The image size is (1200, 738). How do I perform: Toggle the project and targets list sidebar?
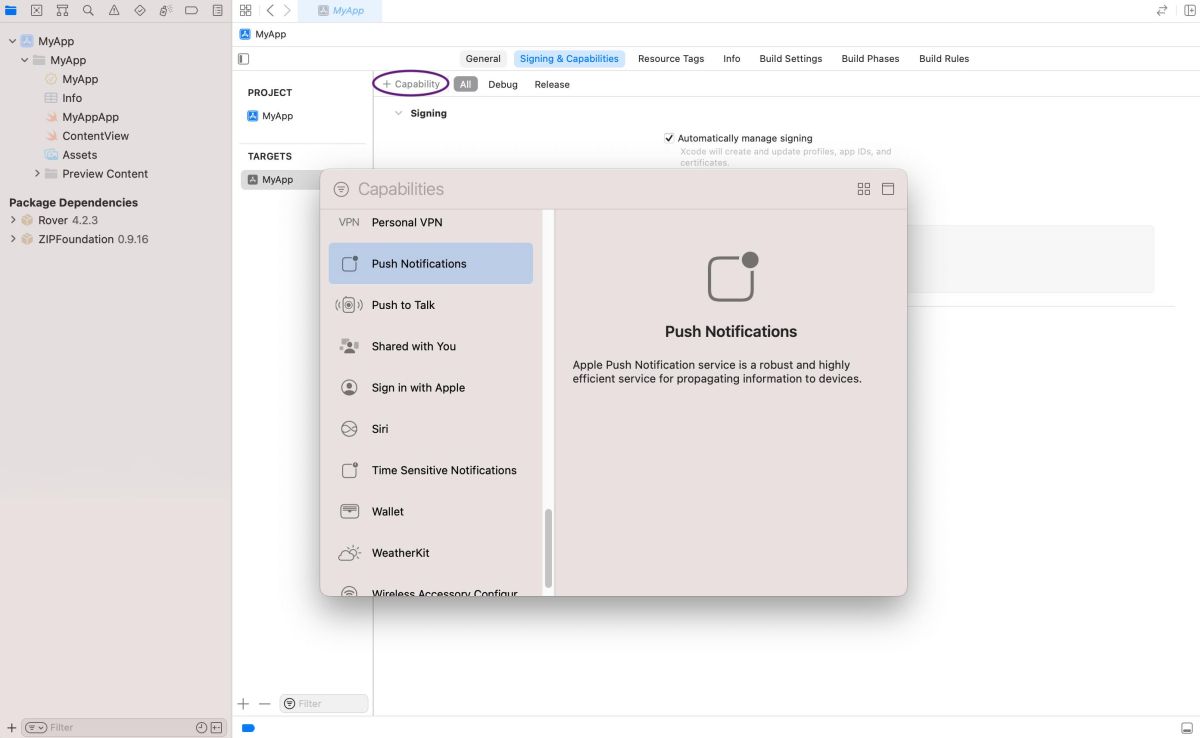point(244,59)
